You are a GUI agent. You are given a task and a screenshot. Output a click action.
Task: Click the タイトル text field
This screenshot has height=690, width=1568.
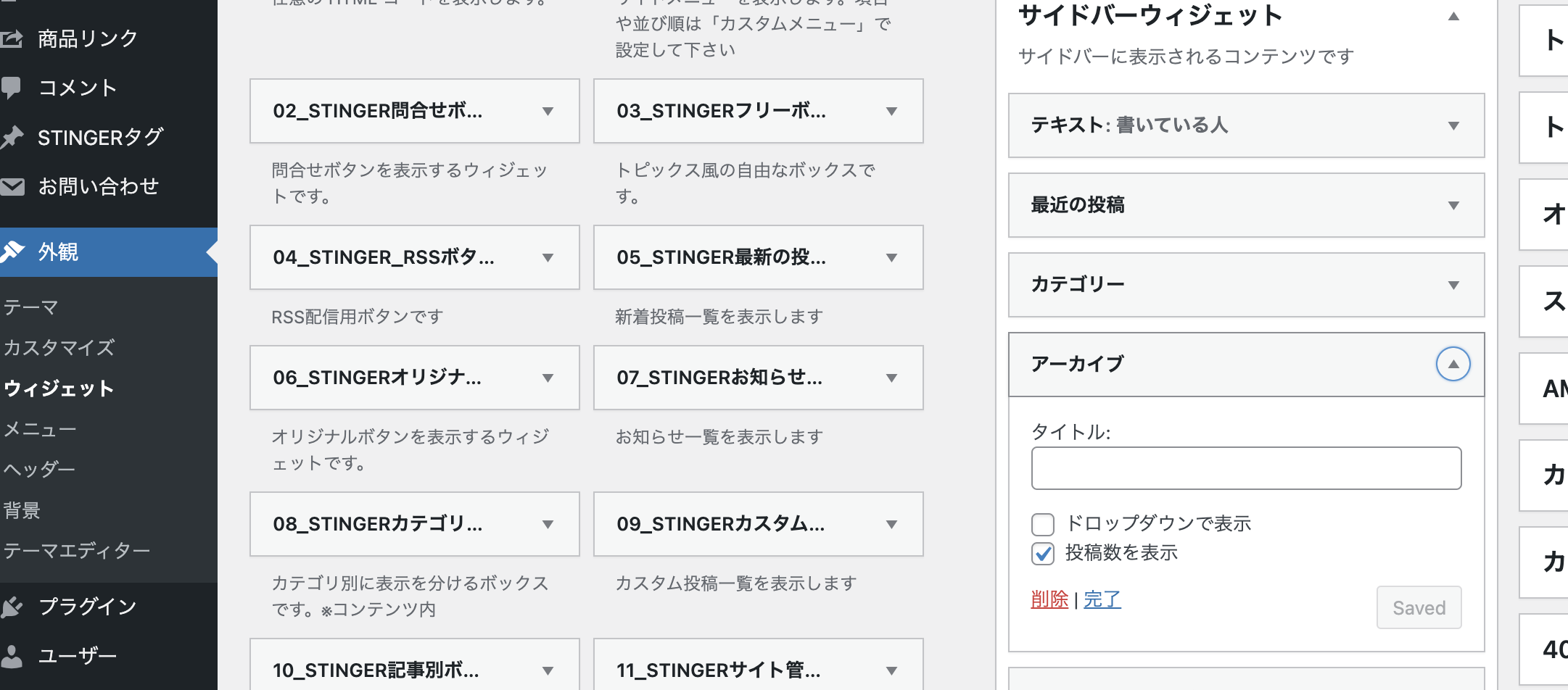1246,468
